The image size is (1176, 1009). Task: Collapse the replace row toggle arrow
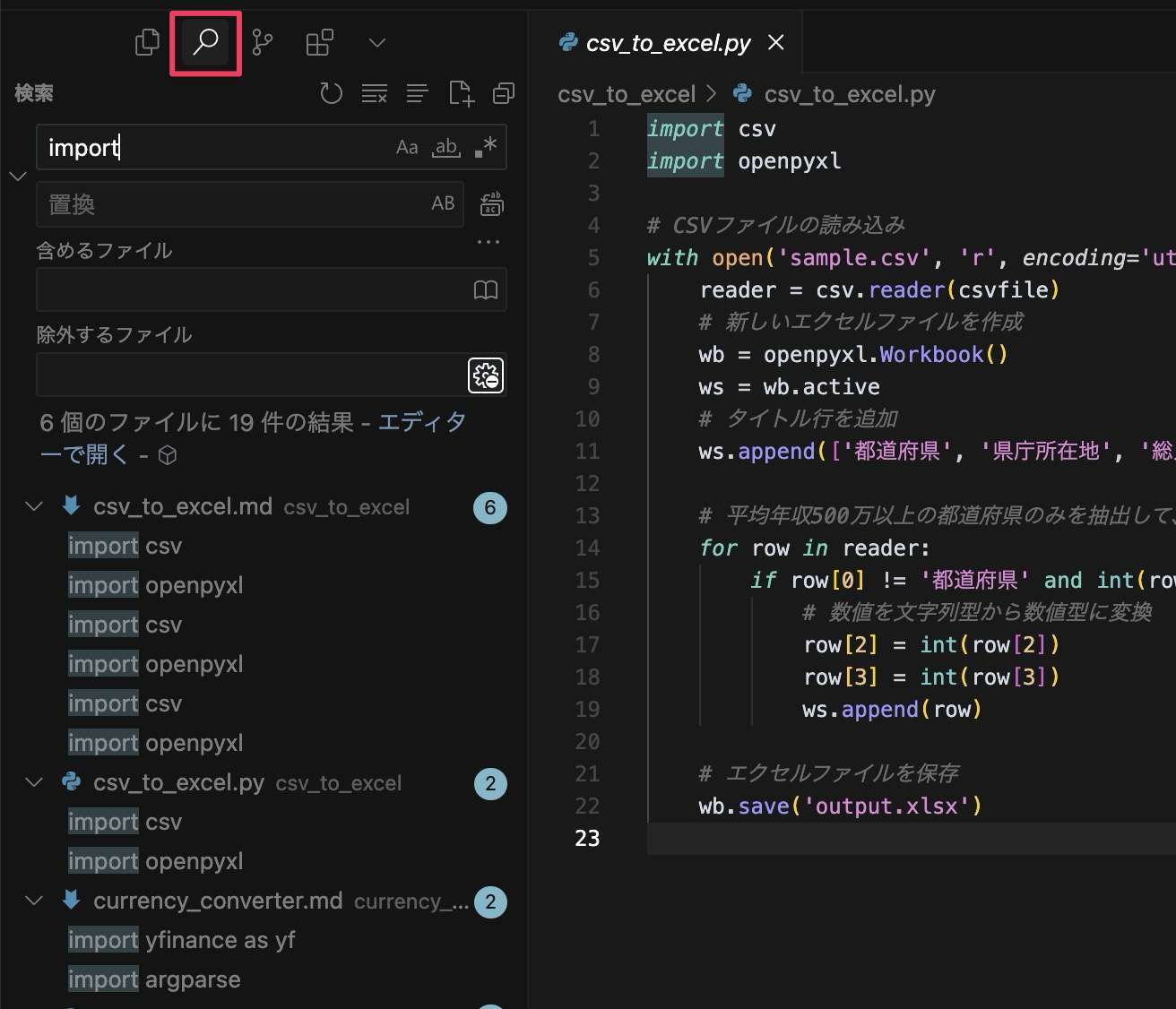pyautogui.click(x=18, y=176)
